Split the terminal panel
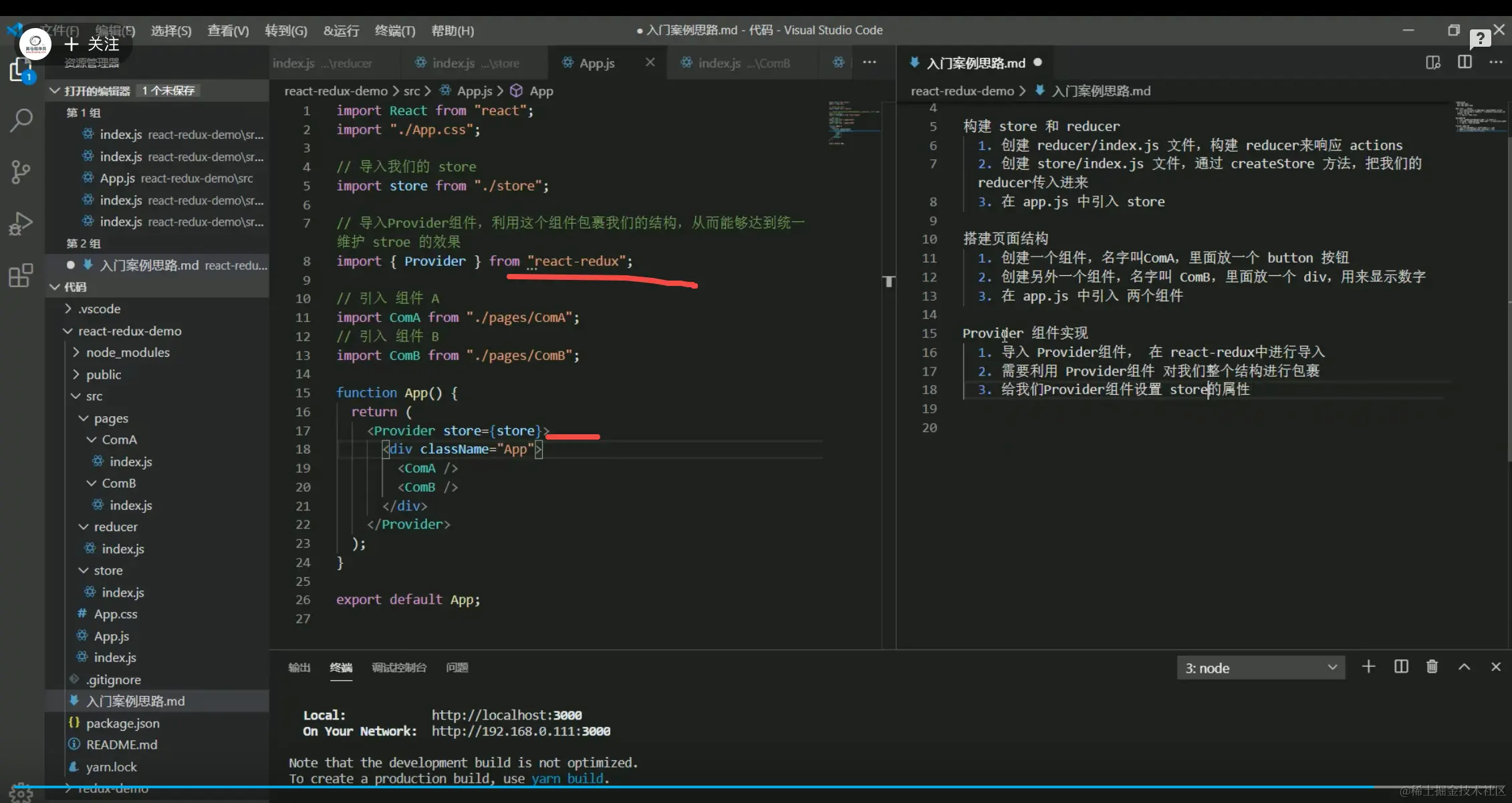This screenshot has height=803, width=1512. click(x=1401, y=667)
